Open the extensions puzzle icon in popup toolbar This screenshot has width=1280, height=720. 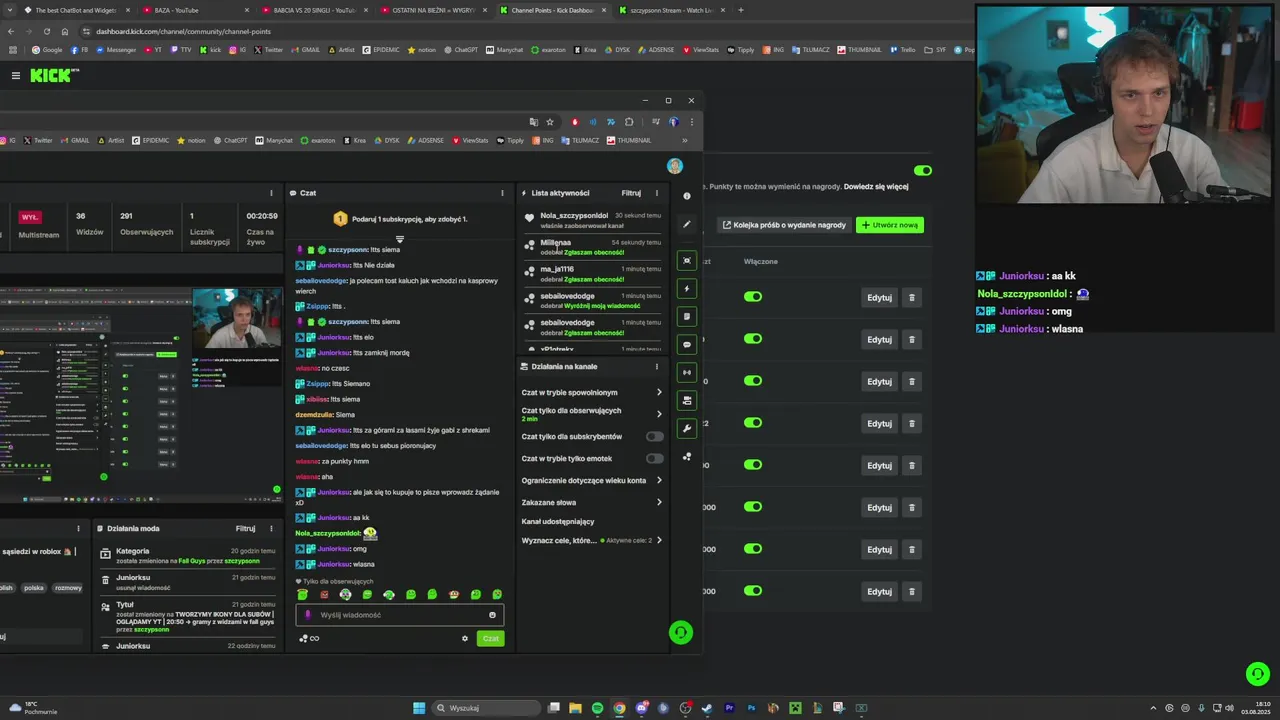pyautogui.click(x=629, y=122)
